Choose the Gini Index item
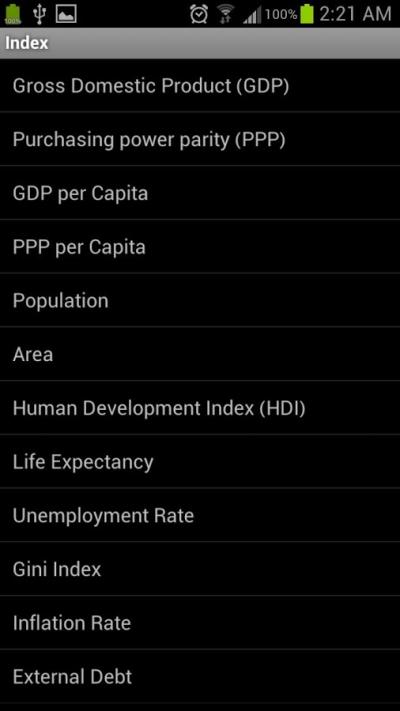Viewport: 400px width, 711px height. tap(200, 569)
